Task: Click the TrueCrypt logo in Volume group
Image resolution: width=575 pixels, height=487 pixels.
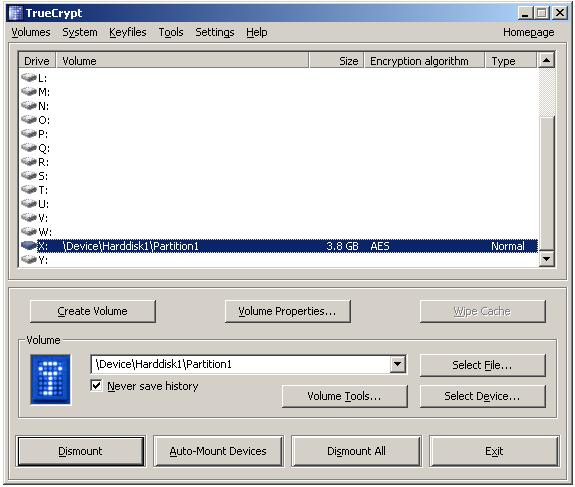Action: (51, 379)
